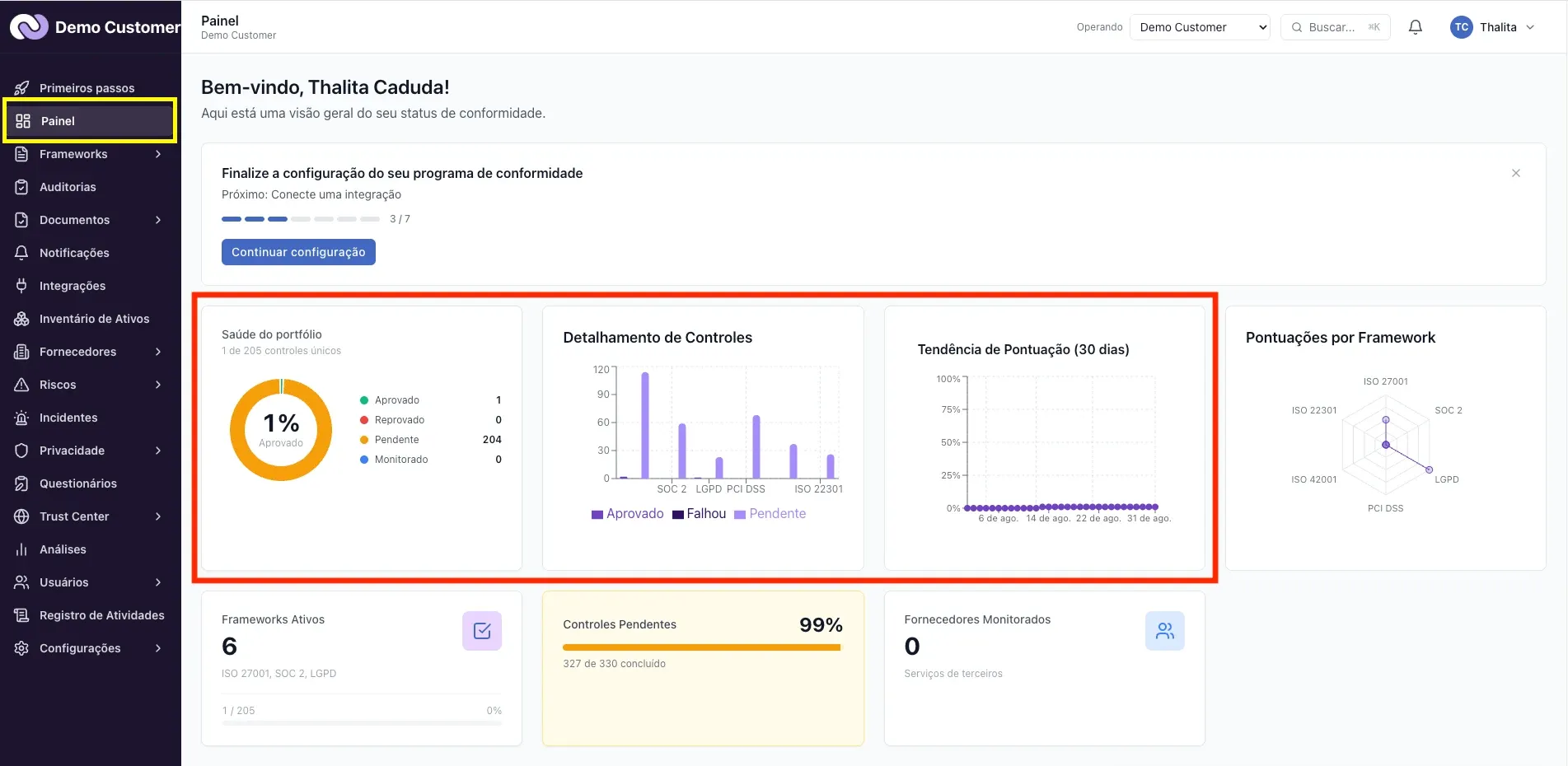
Task: Click the Controles Pendentes card
Action: click(x=703, y=669)
